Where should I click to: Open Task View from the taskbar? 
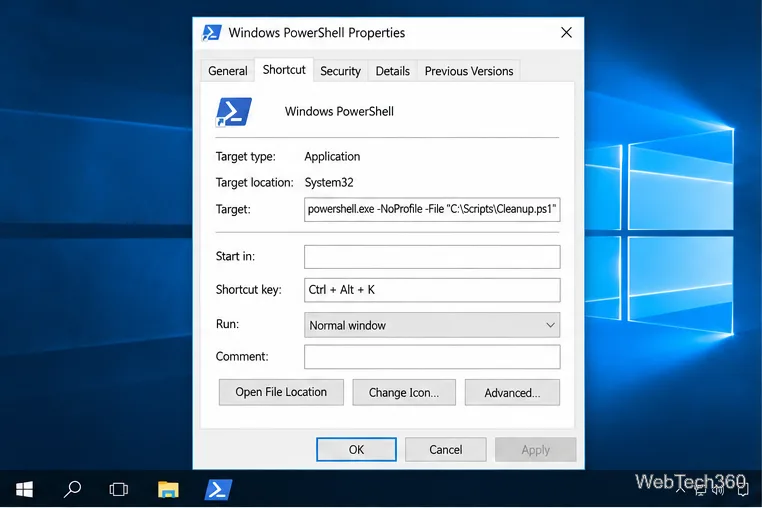pyautogui.click(x=119, y=489)
